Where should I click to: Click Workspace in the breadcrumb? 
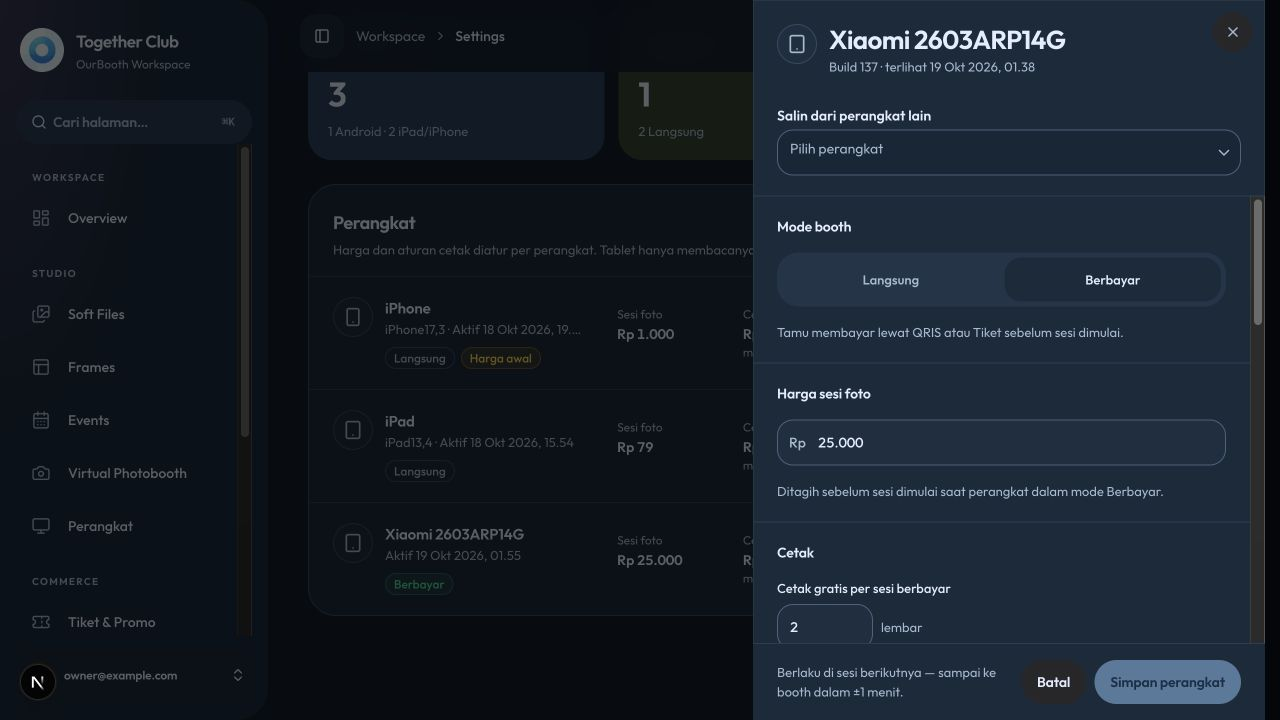(x=390, y=36)
